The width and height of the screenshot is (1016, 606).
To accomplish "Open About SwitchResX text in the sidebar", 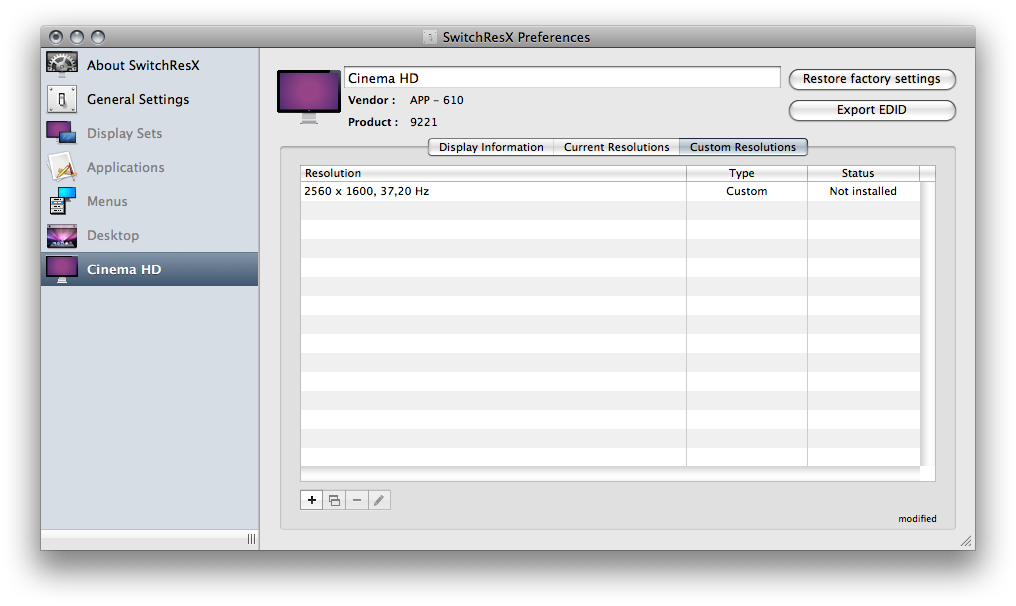I will (x=143, y=65).
